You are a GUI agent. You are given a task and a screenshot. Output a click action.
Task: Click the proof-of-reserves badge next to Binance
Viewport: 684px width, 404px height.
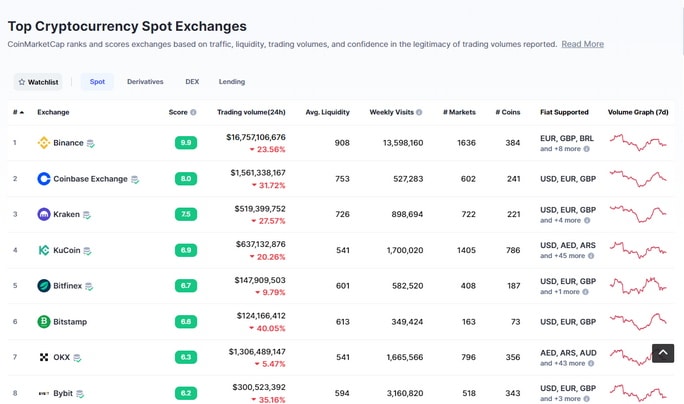pyautogui.click(x=90, y=144)
